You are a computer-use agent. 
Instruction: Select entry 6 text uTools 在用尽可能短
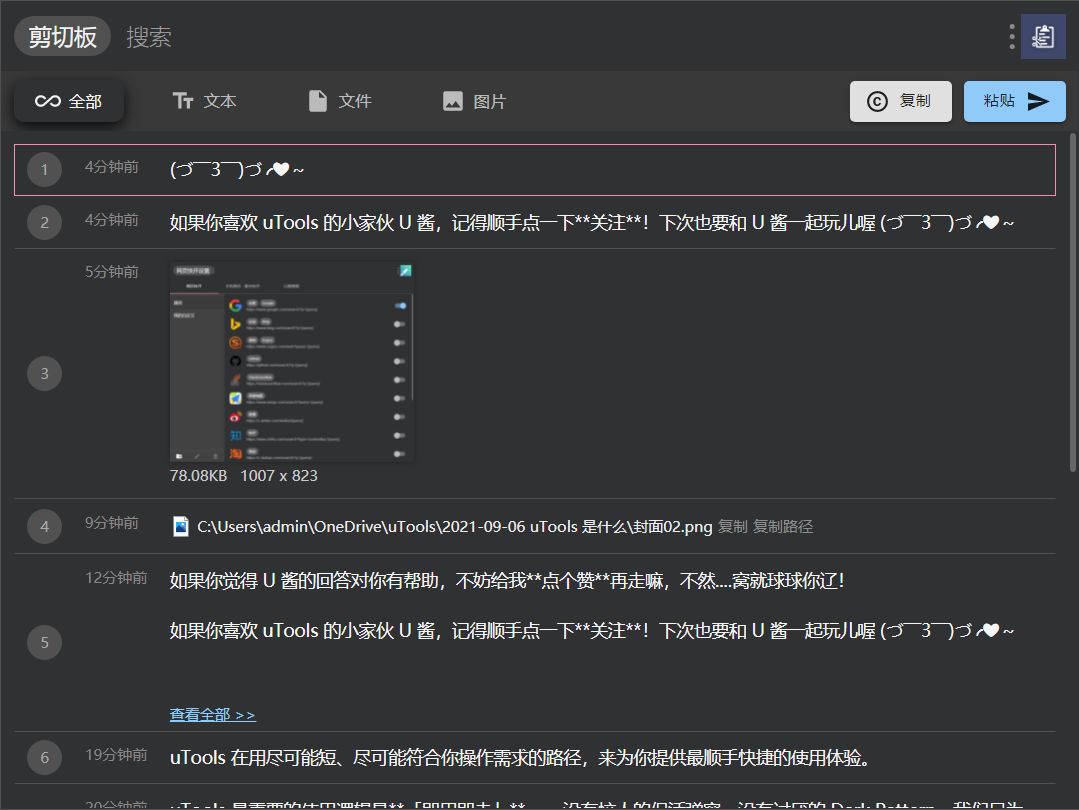(x=521, y=758)
